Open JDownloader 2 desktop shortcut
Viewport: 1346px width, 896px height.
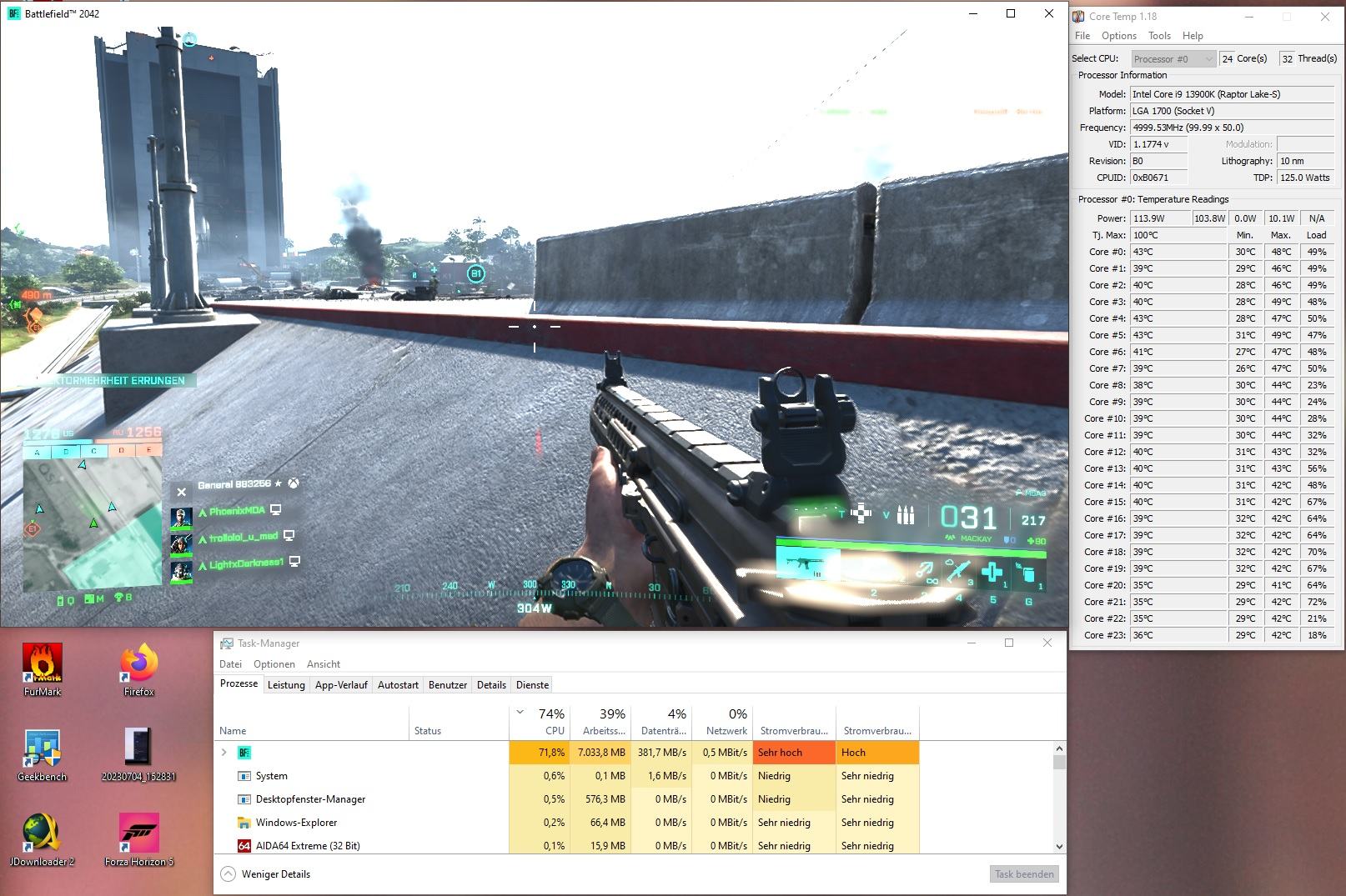click(42, 840)
